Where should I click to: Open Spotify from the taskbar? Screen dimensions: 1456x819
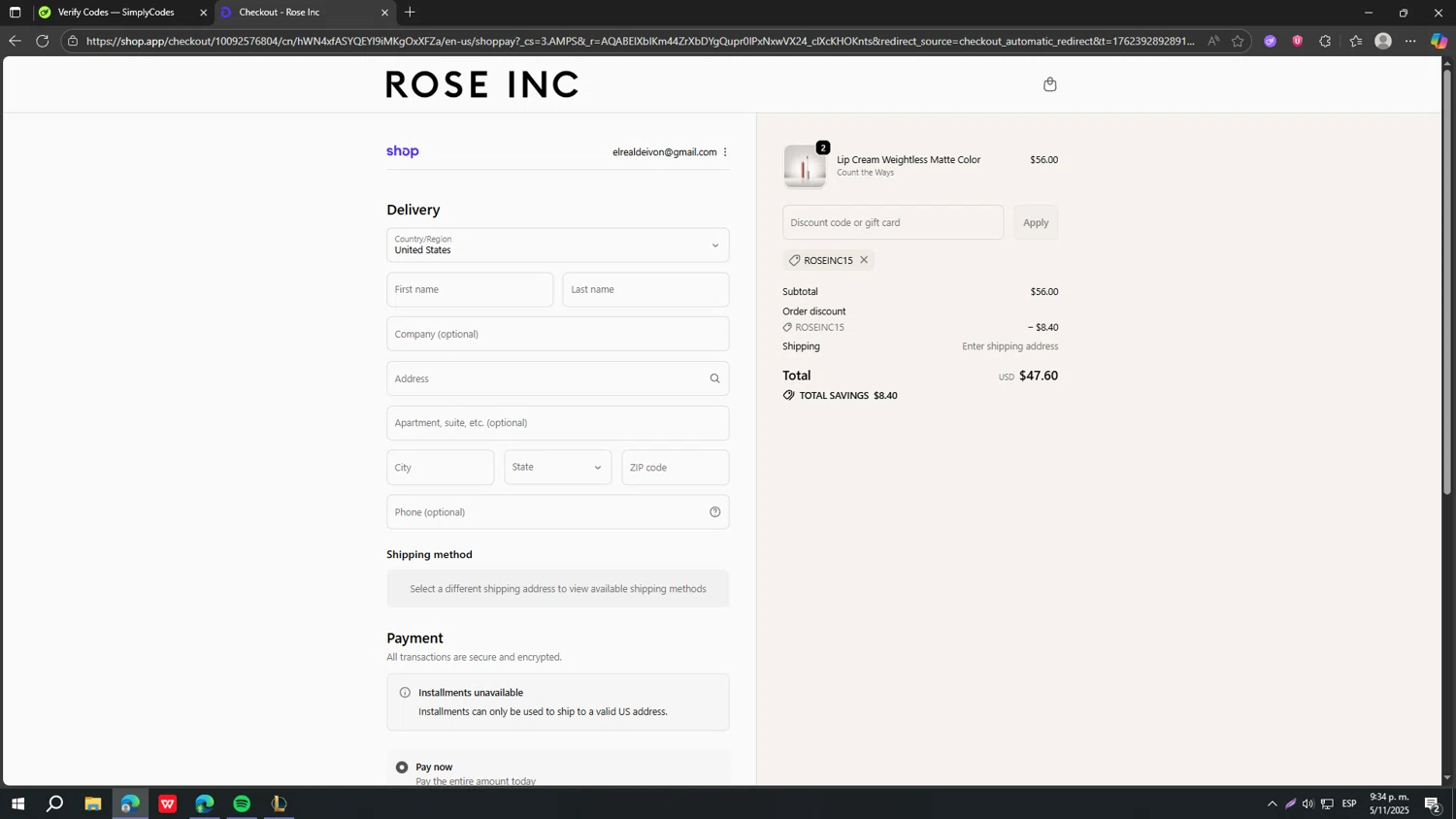point(242,803)
